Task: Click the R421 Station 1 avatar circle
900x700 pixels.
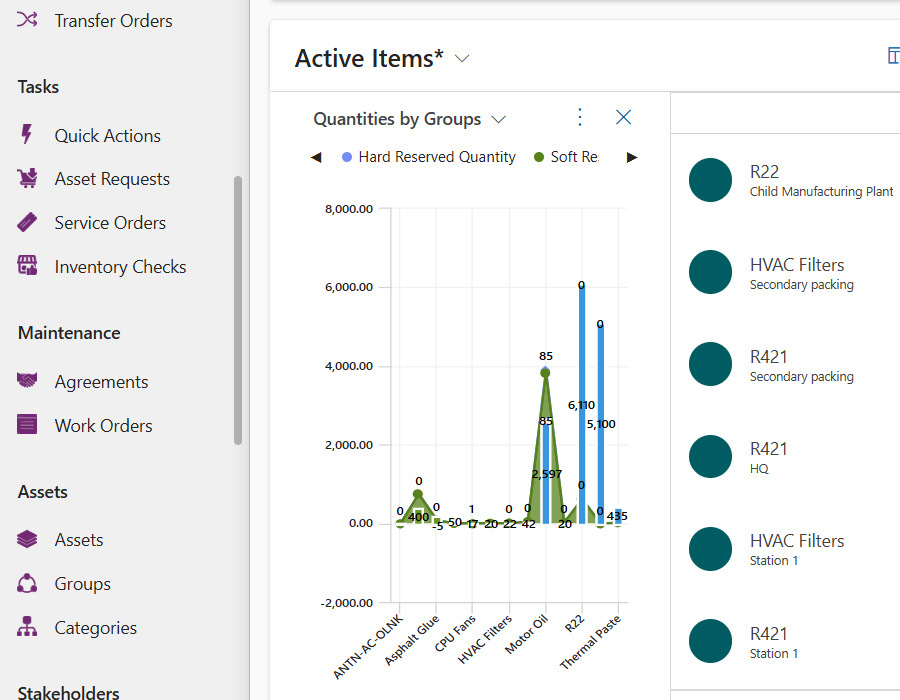Action: coord(710,641)
